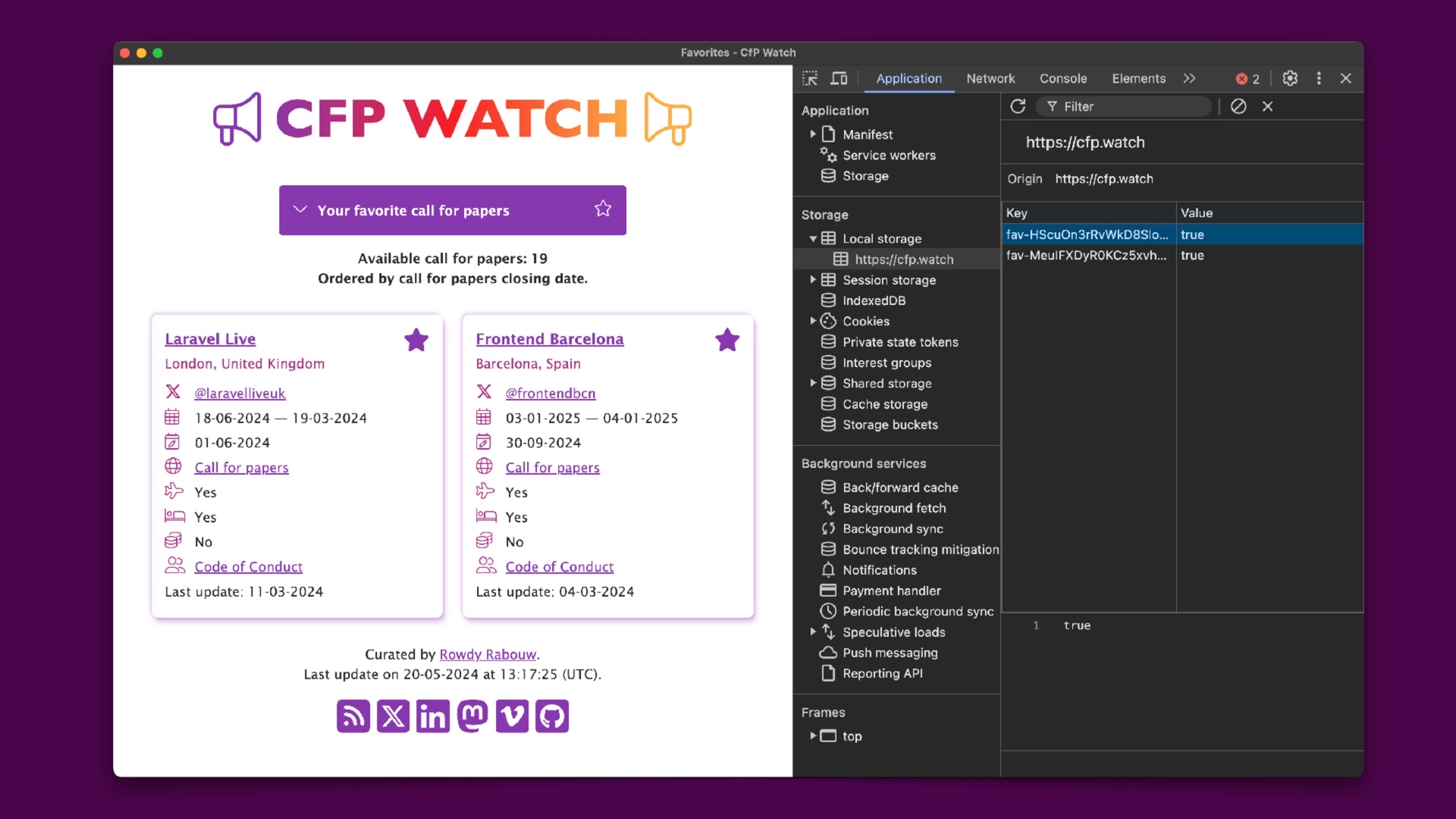The width and height of the screenshot is (1456, 819).
Task: Clear all storage entries with circle-slash icon
Action: coord(1238,106)
